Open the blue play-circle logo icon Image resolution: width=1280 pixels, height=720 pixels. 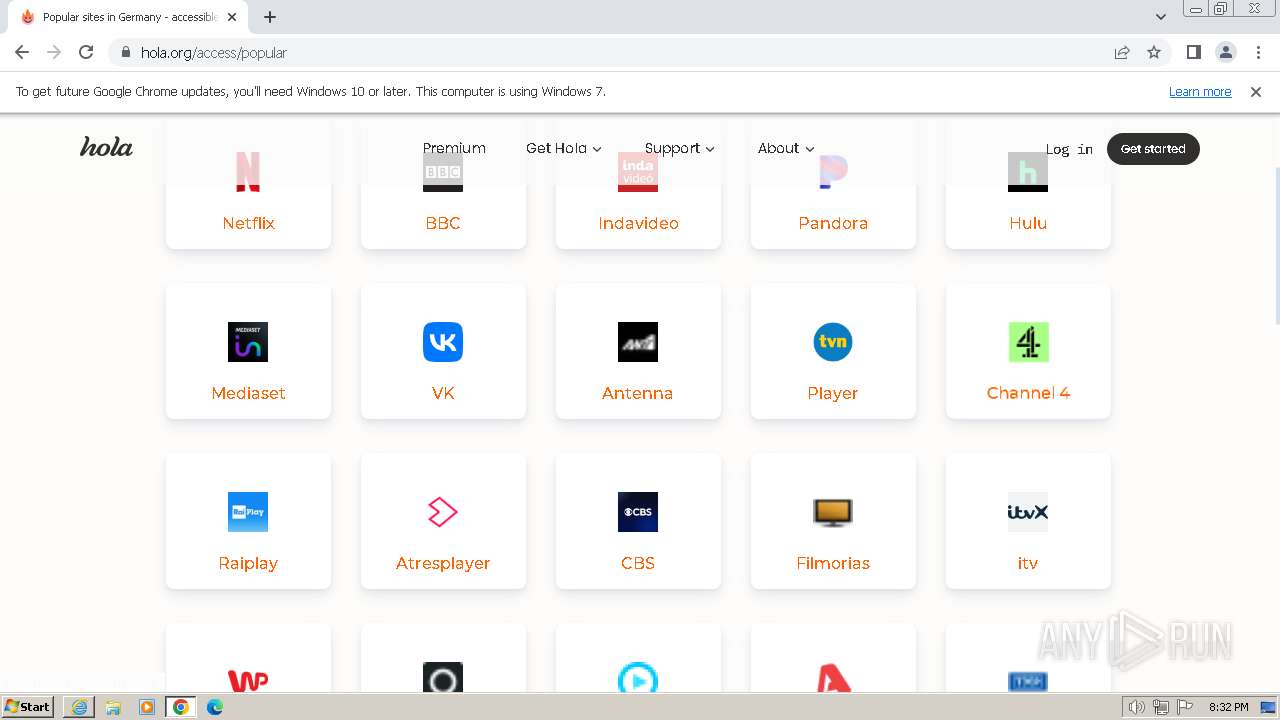[638, 678]
